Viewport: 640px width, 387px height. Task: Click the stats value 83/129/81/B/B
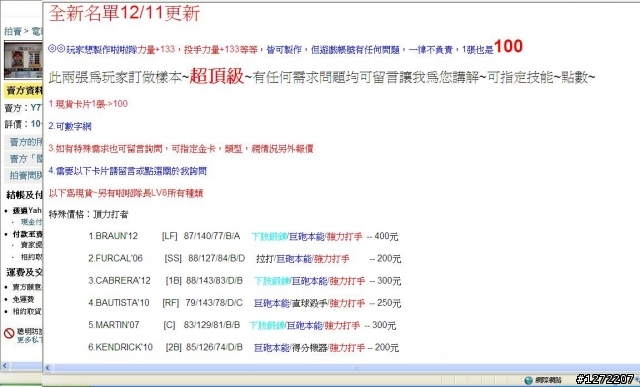(212, 325)
